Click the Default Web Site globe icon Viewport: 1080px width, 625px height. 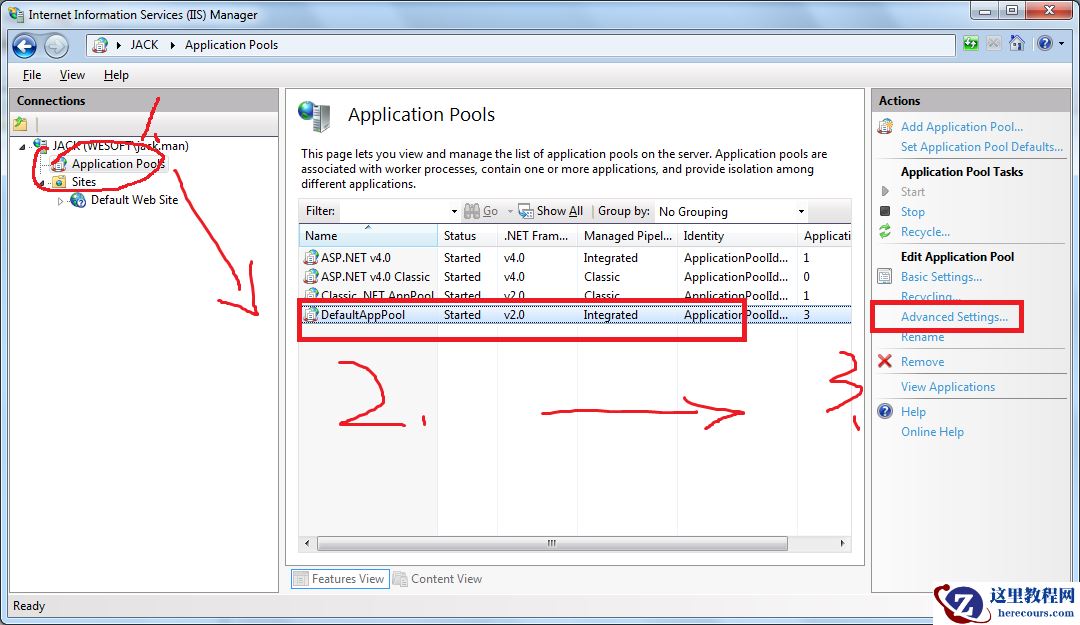click(x=79, y=200)
